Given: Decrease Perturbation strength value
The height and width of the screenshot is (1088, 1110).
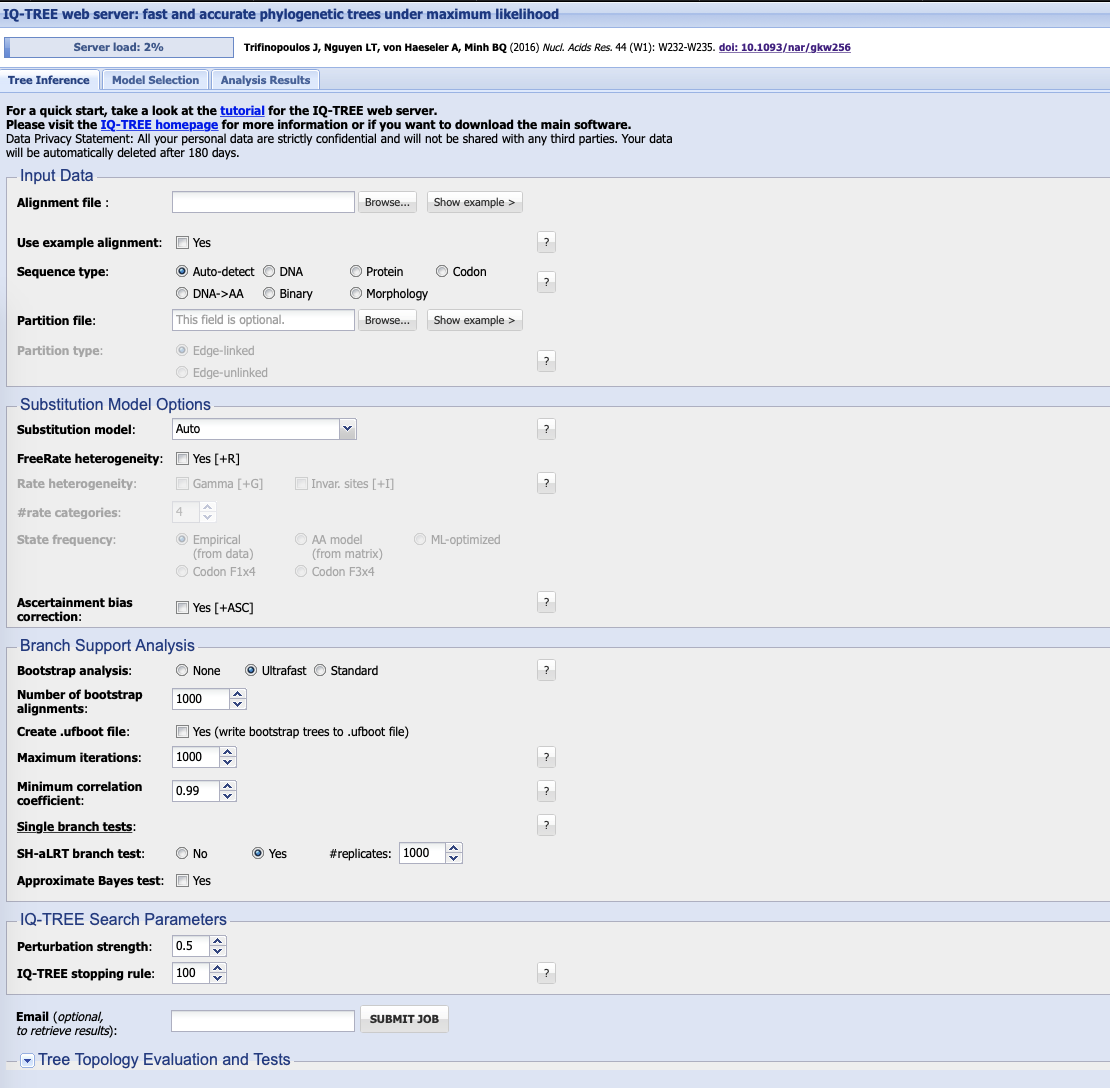Looking at the screenshot, I should point(218,951).
